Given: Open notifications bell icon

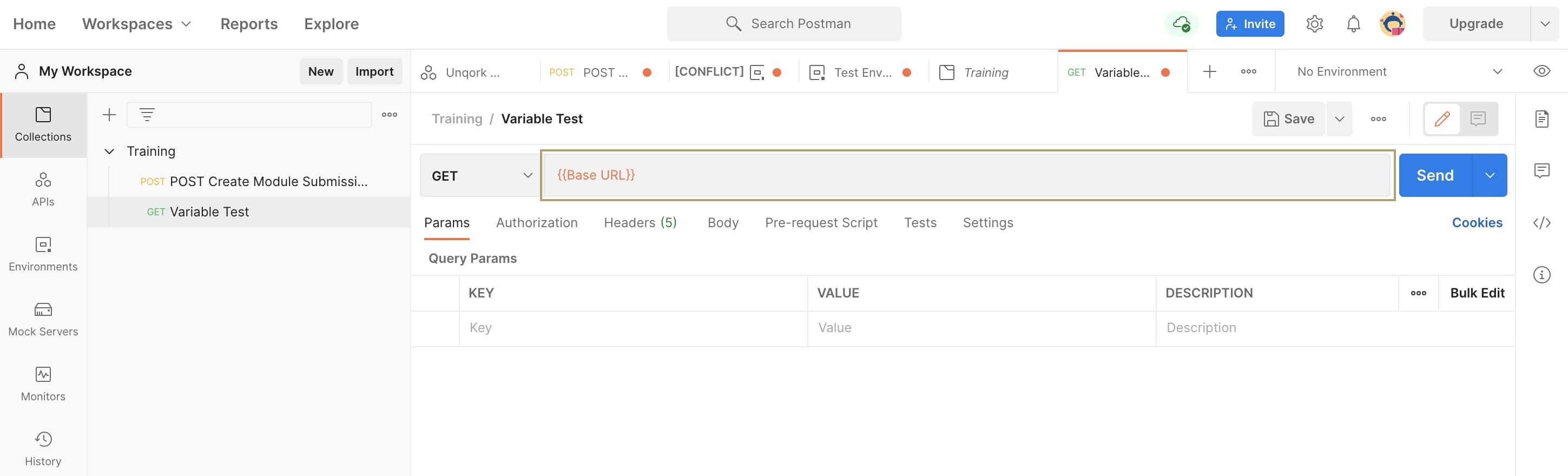Looking at the screenshot, I should point(1353,24).
